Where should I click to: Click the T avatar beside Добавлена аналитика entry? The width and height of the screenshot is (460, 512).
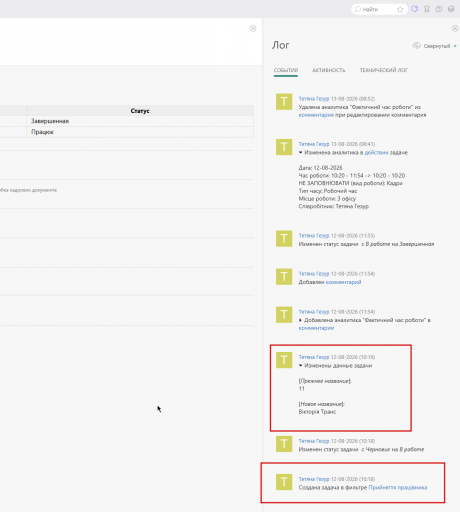pos(284,315)
